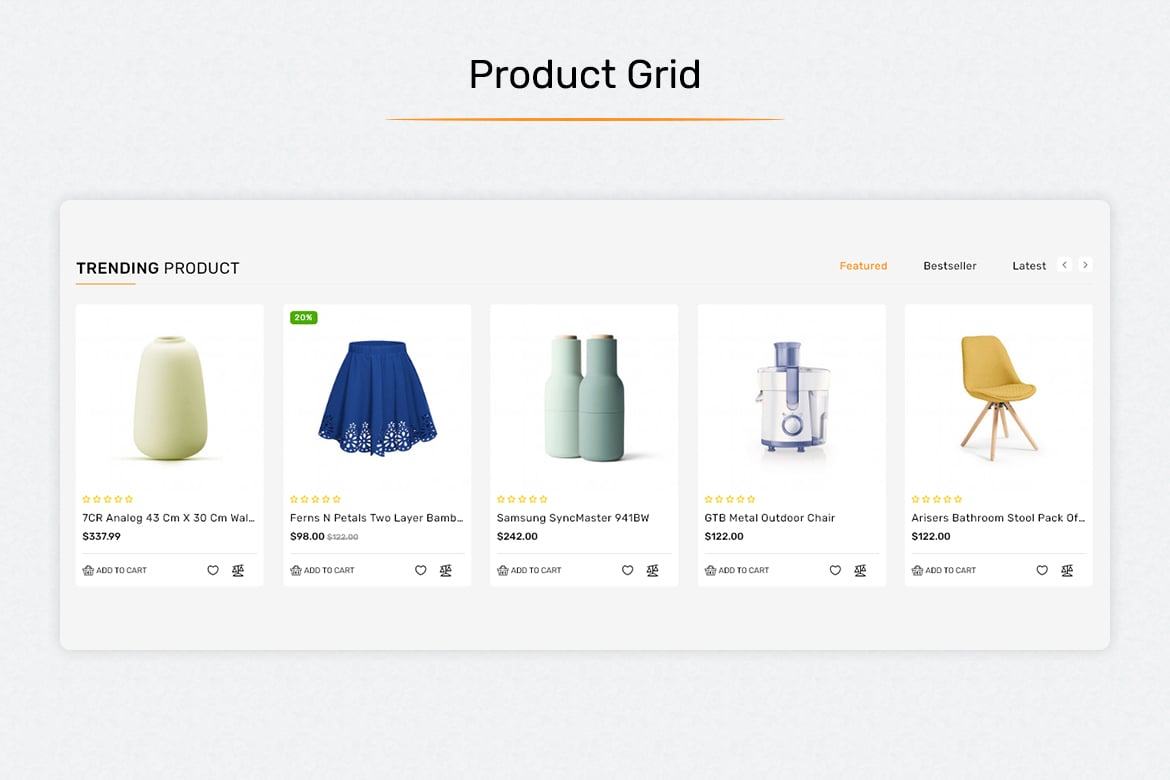View the cream vase product image
Viewport: 1170px width, 780px height.
170,397
